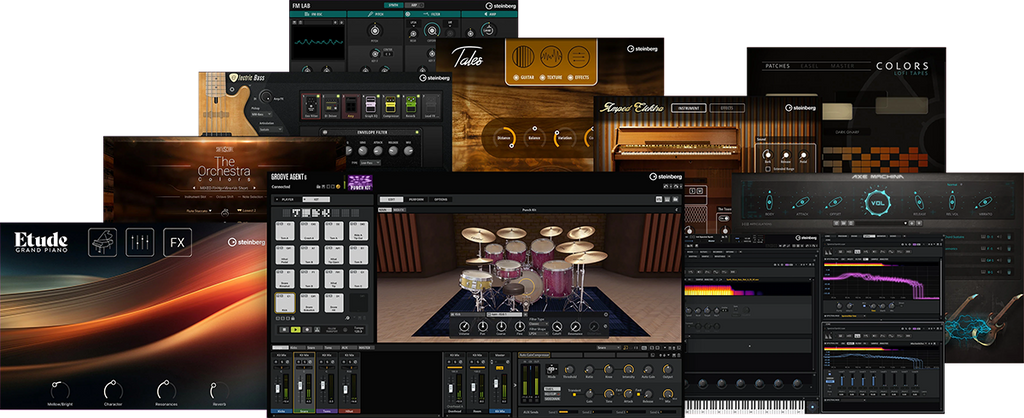Click the yellow play button in Groove Agent
The height and width of the screenshot is (418, 1024).
tap(296, 330)
